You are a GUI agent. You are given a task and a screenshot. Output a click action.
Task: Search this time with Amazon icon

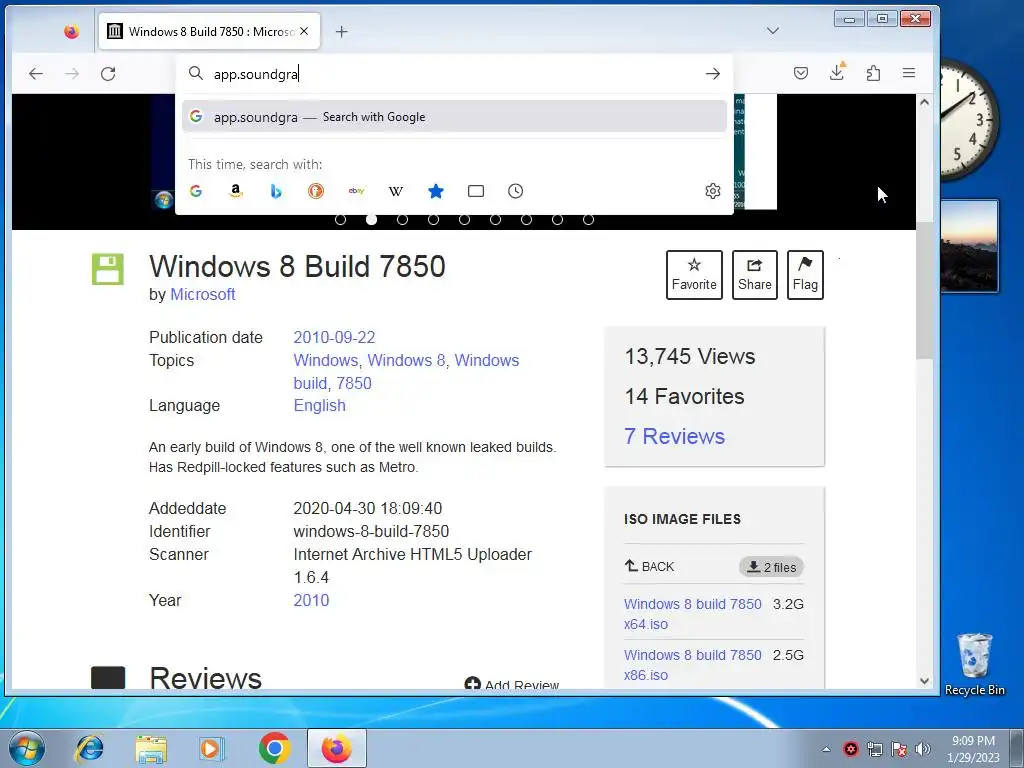coord(236,191)
